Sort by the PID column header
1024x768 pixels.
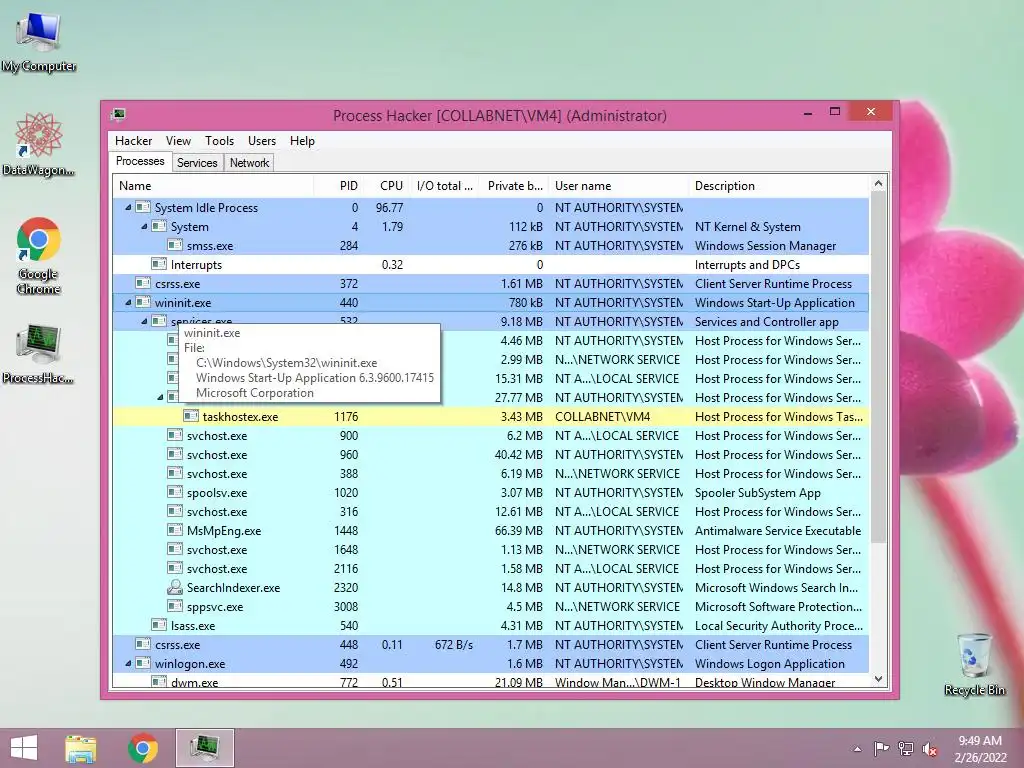click(338, 185)
